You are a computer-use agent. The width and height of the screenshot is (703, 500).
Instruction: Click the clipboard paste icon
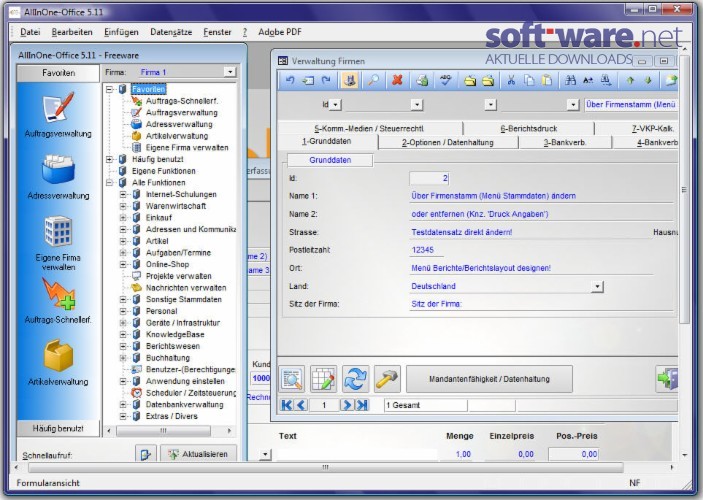click(547, 80)
